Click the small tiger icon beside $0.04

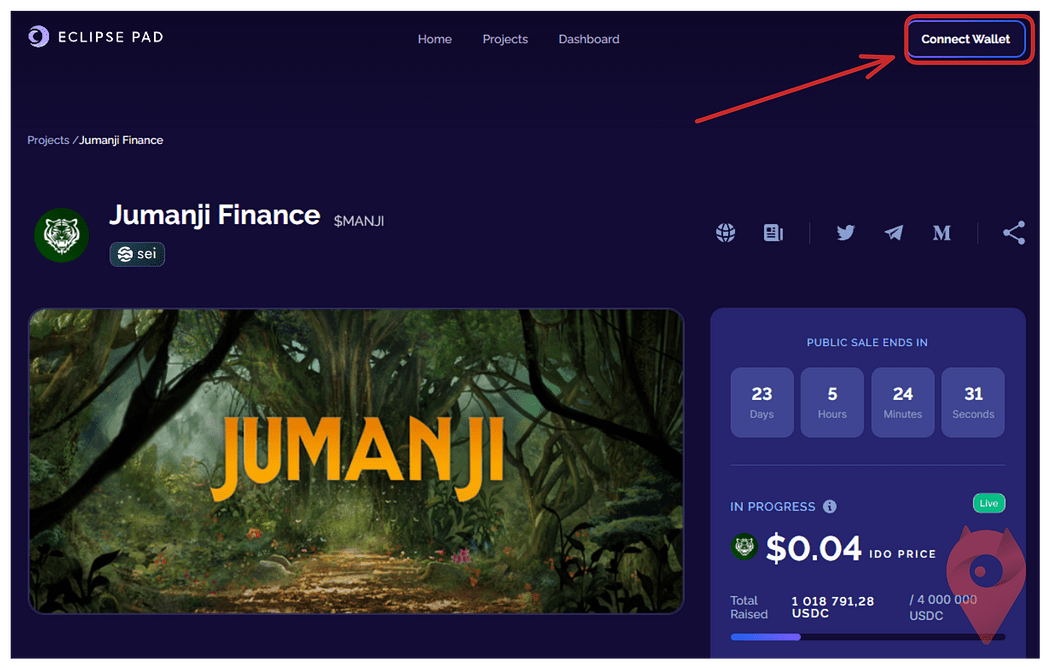tap(743, 547)
